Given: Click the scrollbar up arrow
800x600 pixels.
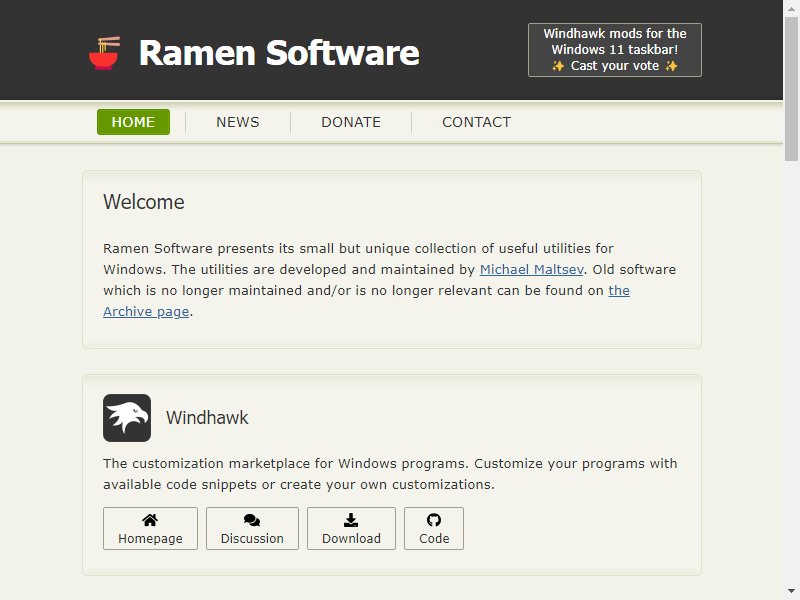Looking at the screenshot, I should (x=791, y=8).
